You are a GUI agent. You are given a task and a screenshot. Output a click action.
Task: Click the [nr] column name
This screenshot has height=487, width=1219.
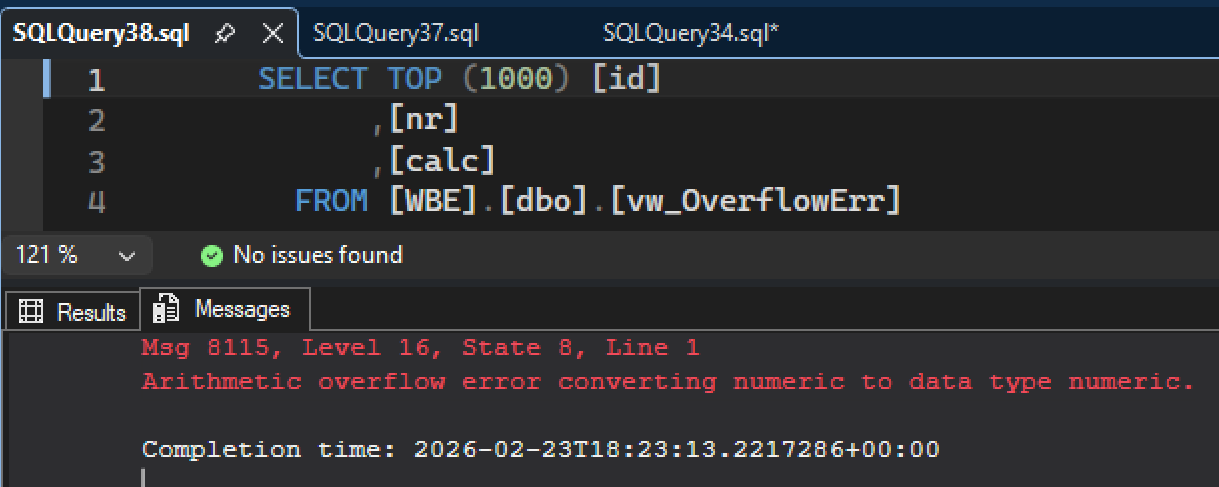(x=423, y=120)
